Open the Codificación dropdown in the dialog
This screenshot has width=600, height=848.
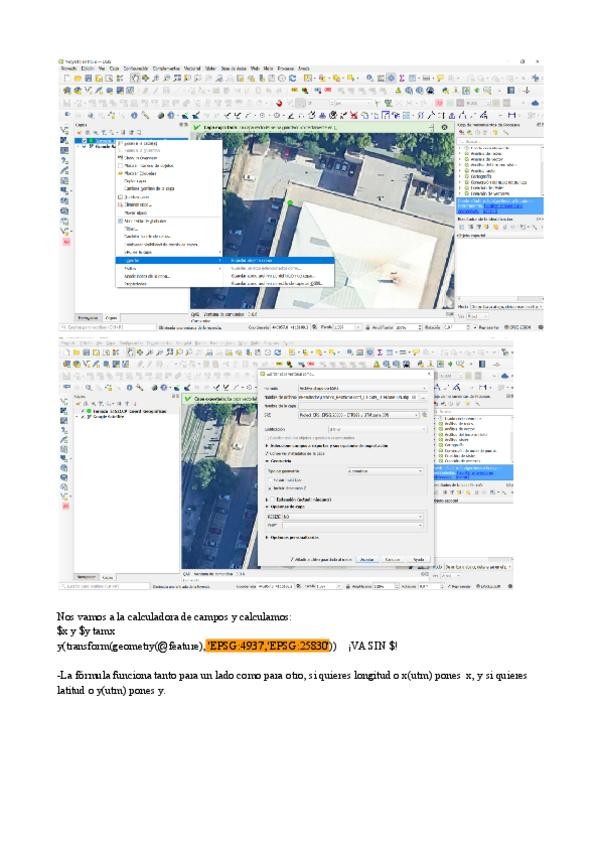[x=377, y=429]
